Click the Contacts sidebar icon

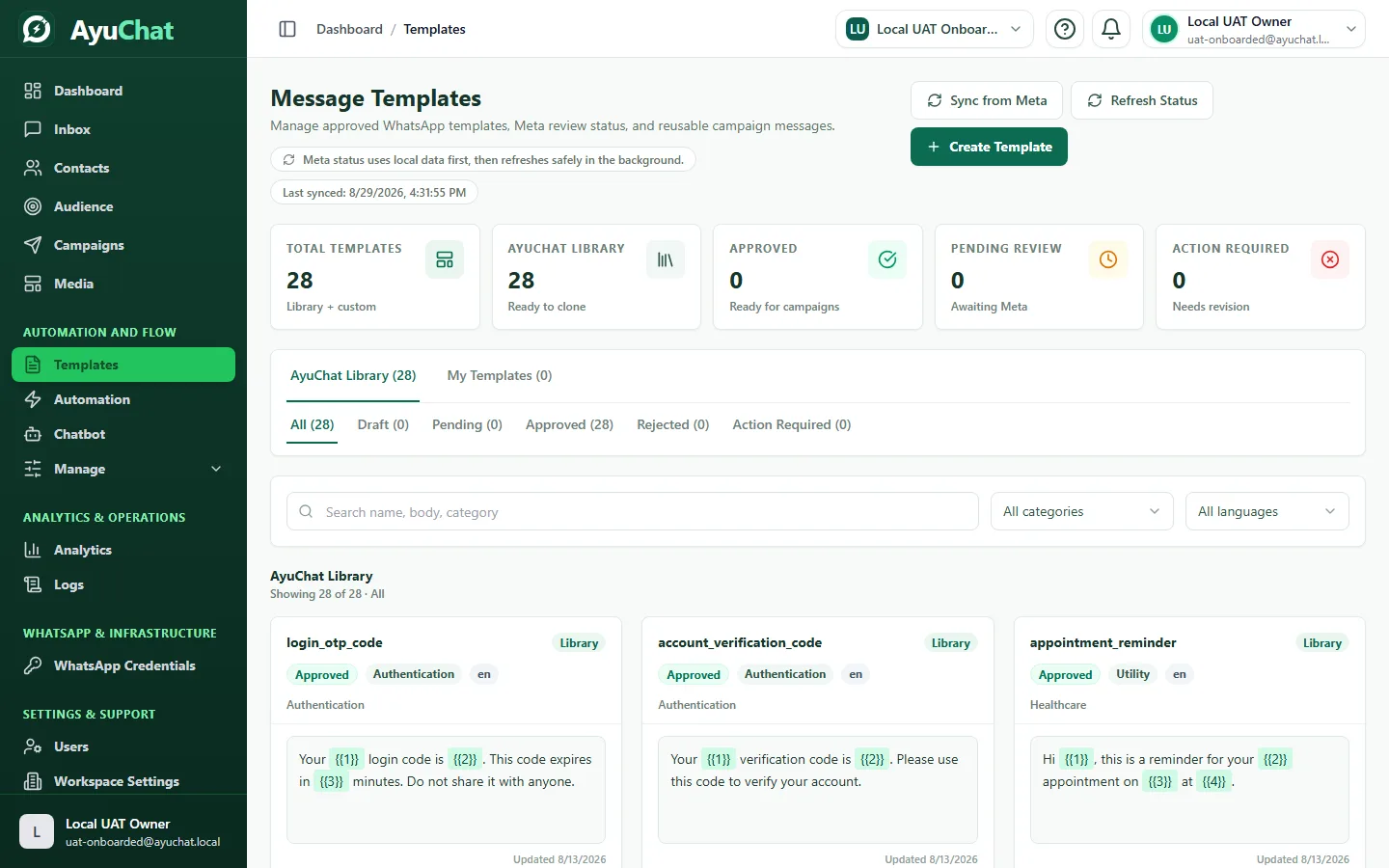coord(33,168)
